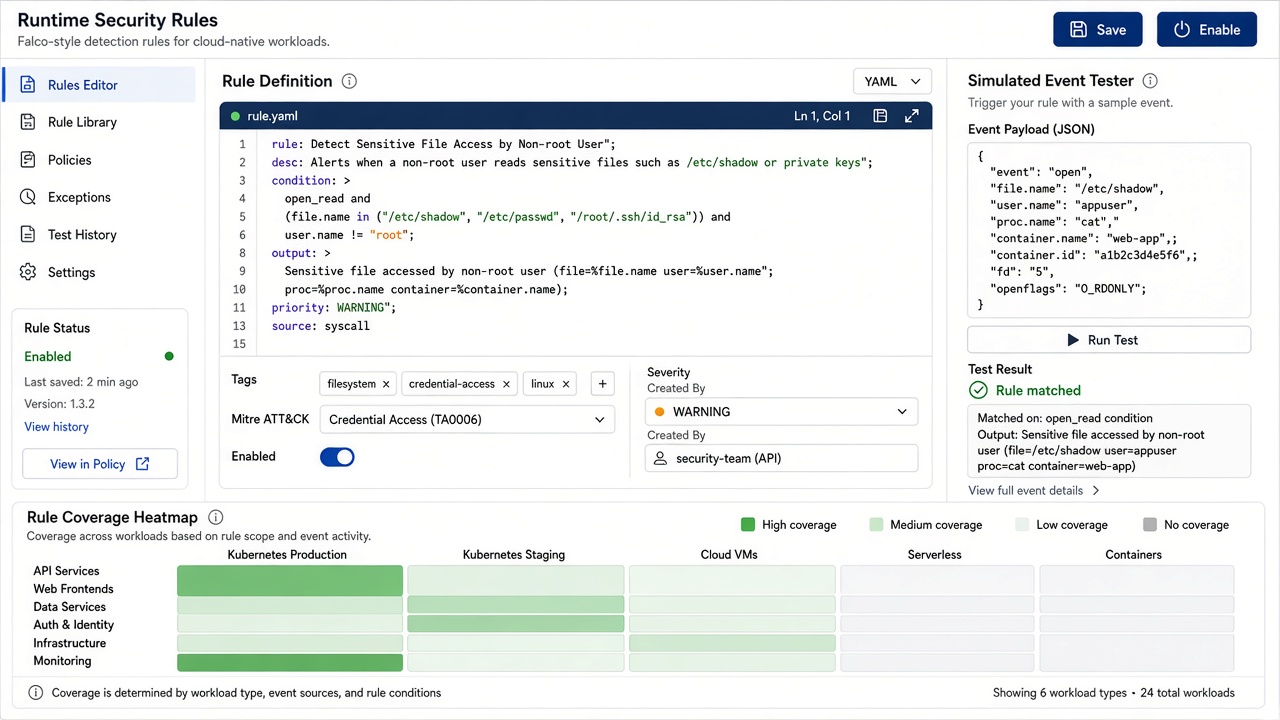Click the Exceptions sidebar icon
The height and width of the screenshot is (720, 1280).
point(29,197)
